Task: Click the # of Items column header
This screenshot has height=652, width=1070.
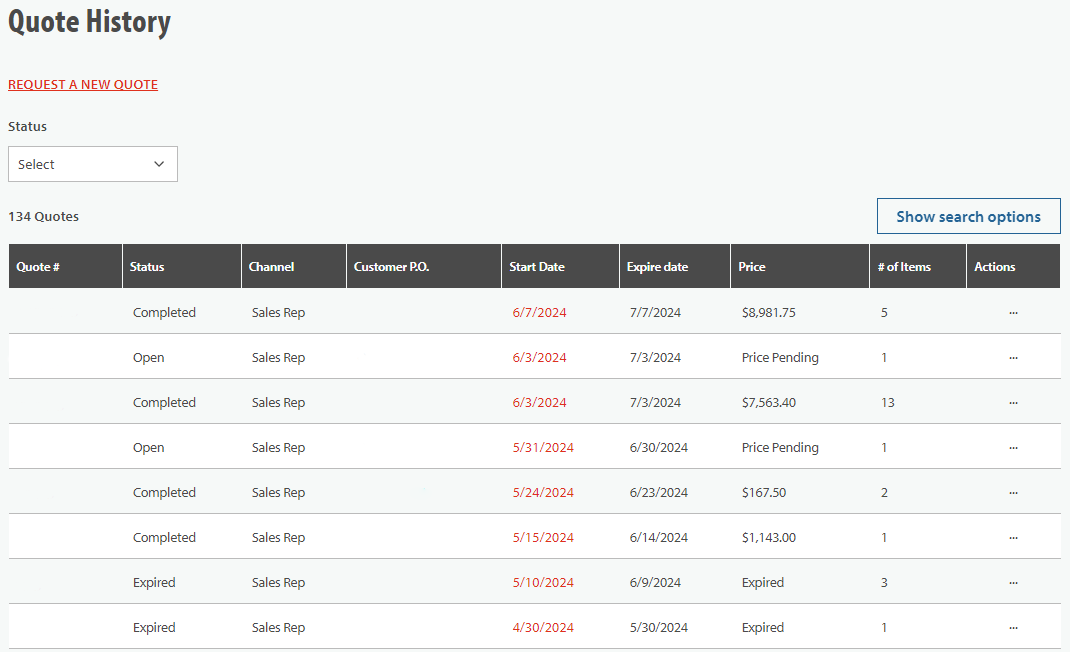Action: [x=904, y=267]
